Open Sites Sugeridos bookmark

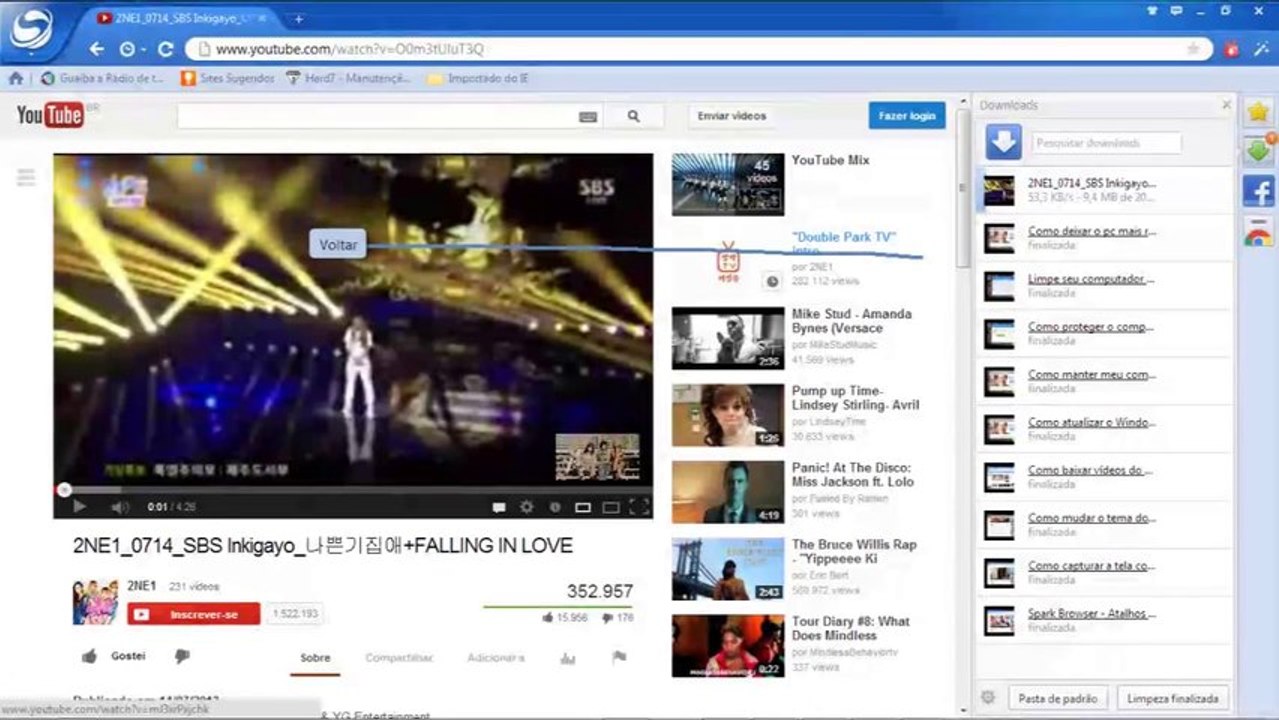(227, 78)
